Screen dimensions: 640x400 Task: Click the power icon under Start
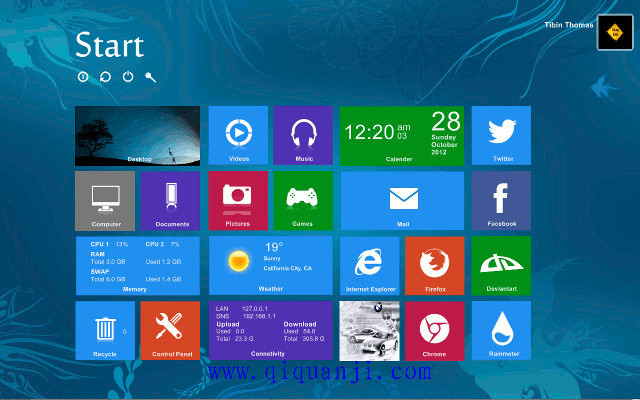point(128,77)
